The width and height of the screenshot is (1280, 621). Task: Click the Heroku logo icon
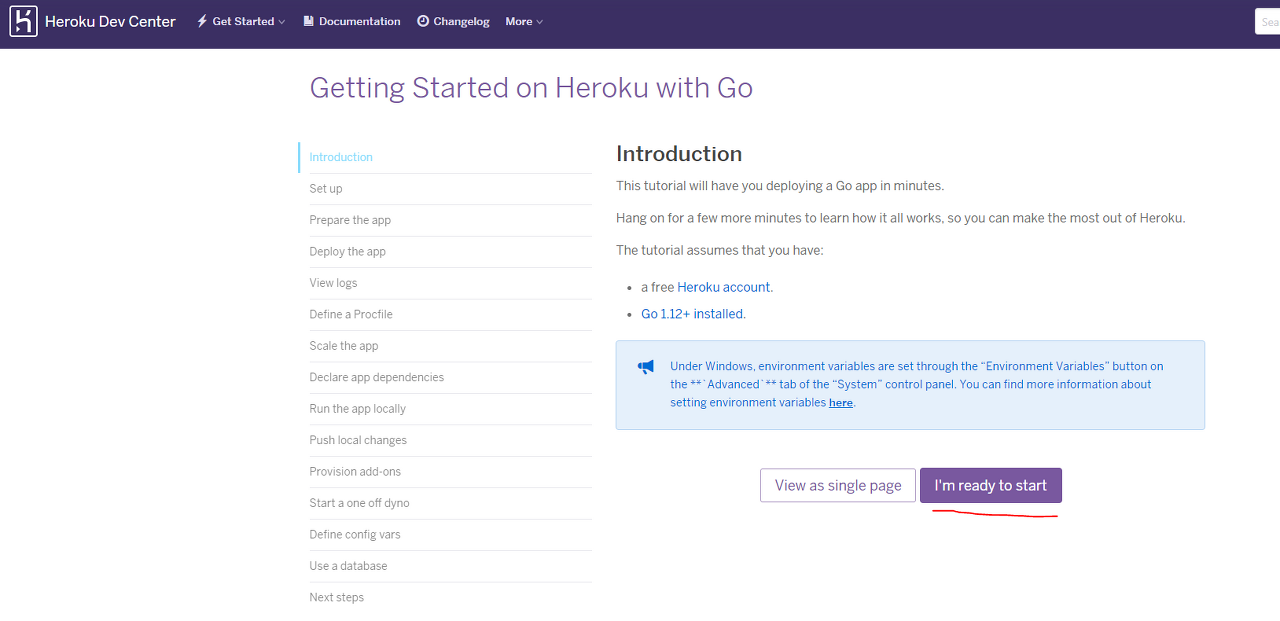pyautogui.click(x=23, y=21)
